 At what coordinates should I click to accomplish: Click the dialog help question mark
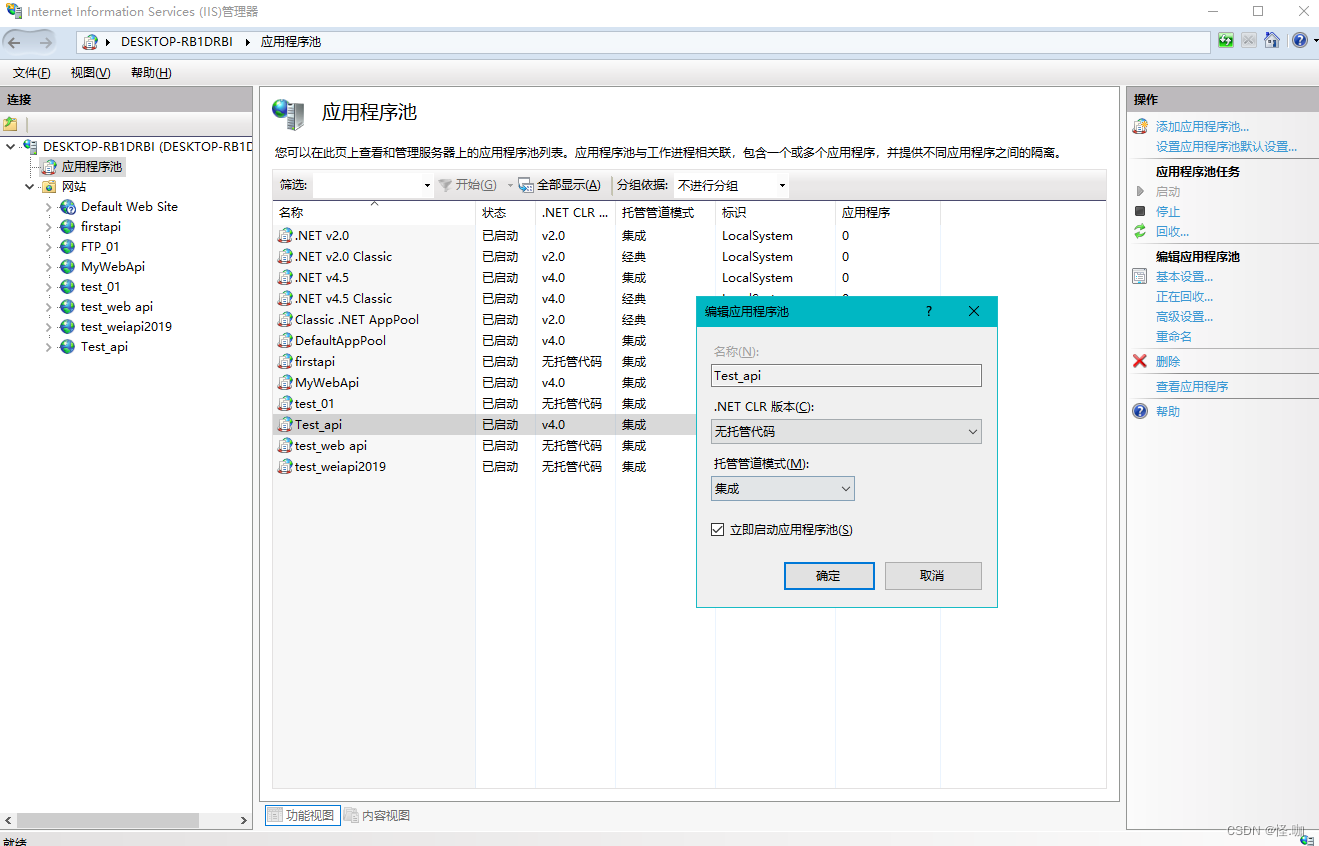(929, 311)
